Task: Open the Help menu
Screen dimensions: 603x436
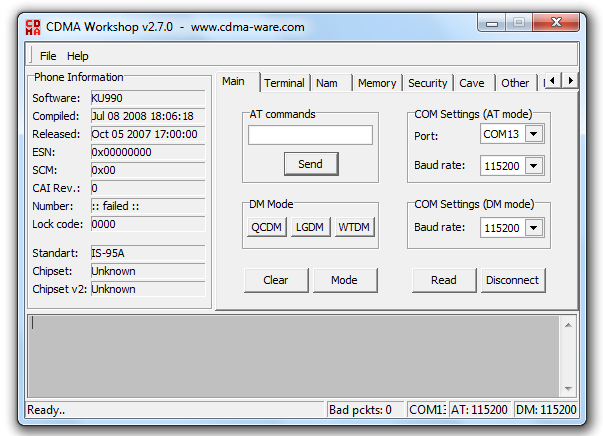Action: coord(78,56)
